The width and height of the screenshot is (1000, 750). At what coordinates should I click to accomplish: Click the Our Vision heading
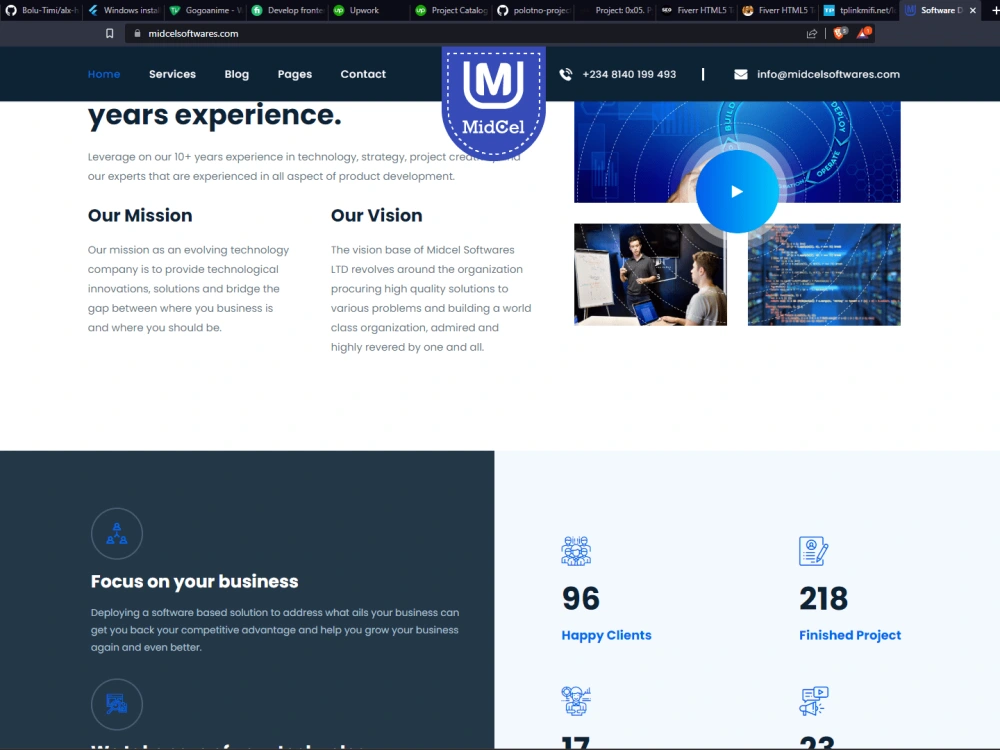click(x=376, y=216)
